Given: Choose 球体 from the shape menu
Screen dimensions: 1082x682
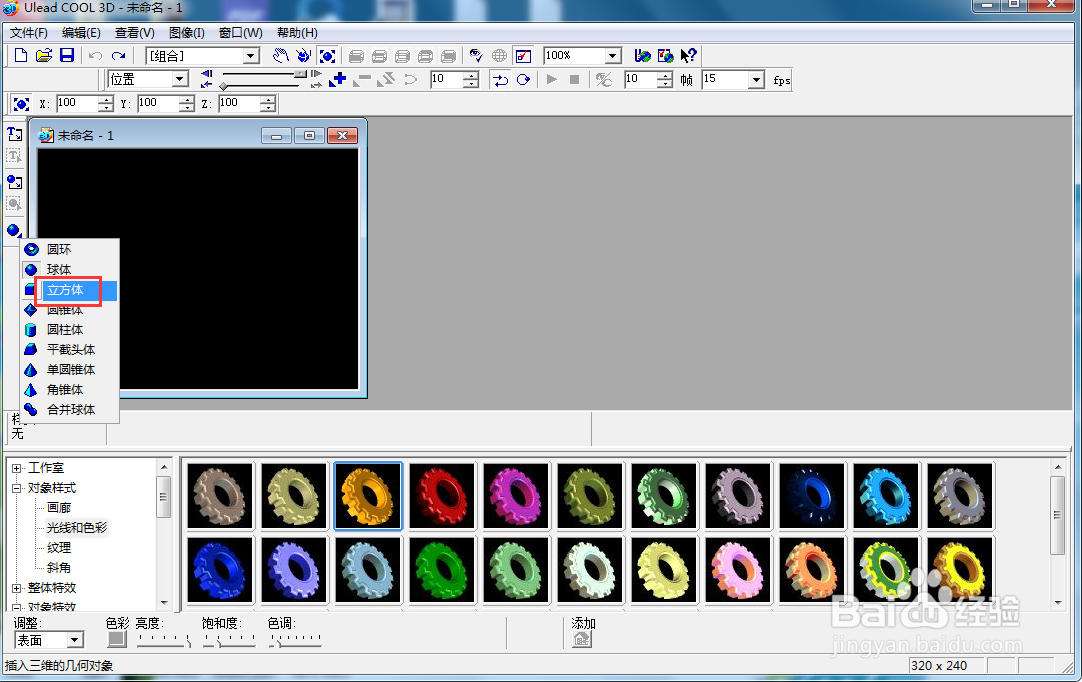Looking at the screenshot, I should tap(70, 269).
